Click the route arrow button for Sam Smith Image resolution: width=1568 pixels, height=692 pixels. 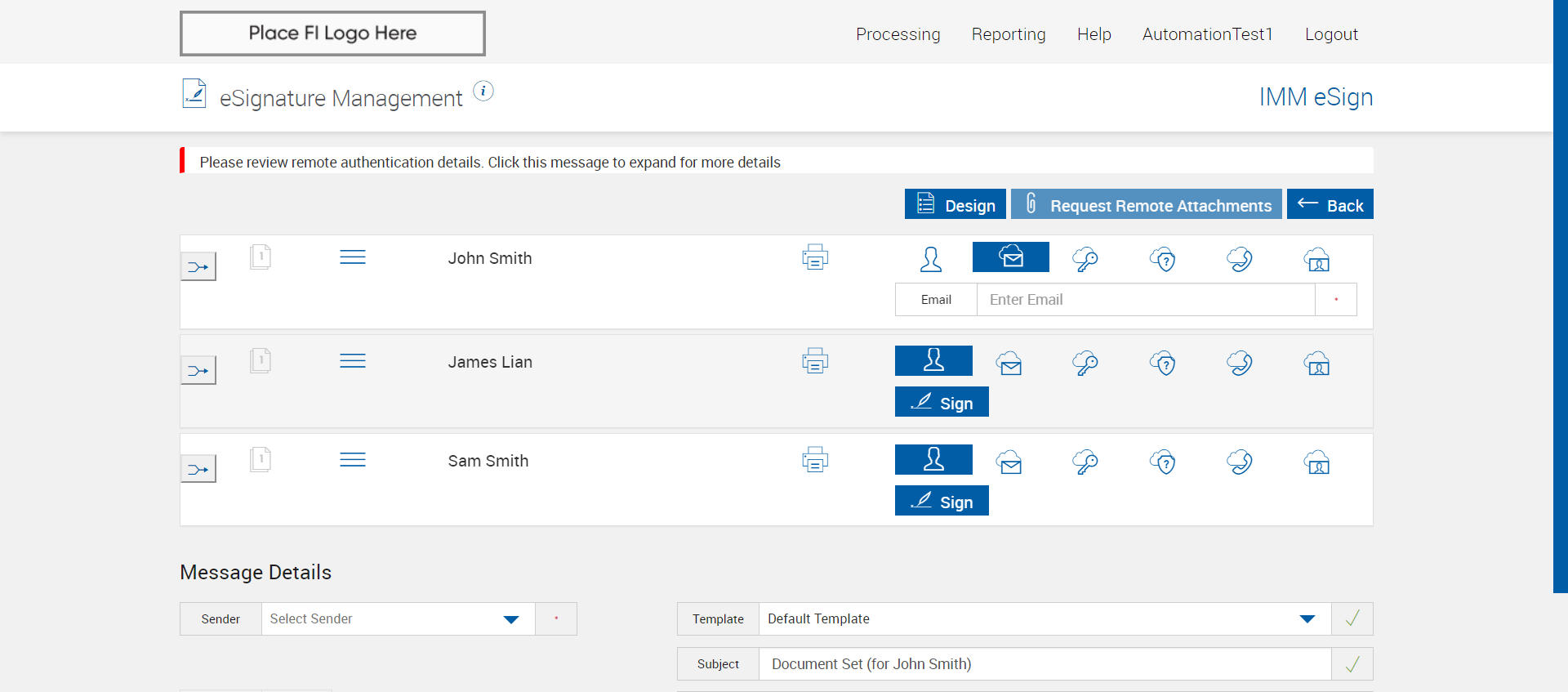tap(198, 469)
